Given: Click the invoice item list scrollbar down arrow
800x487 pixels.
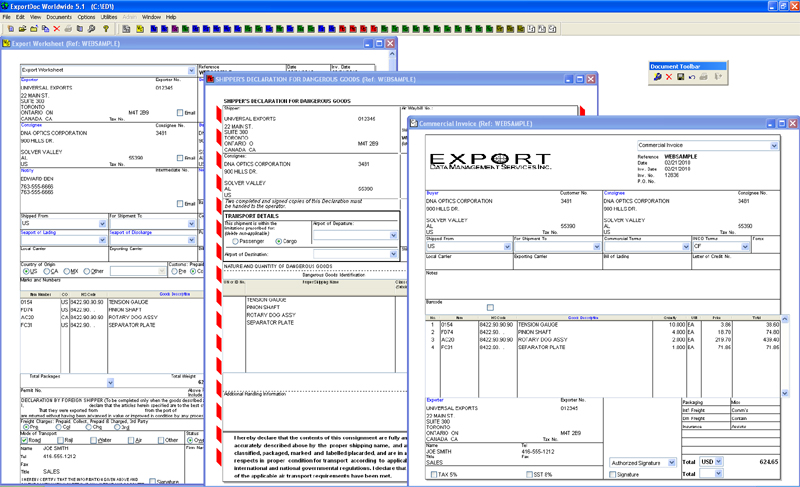Looking at the screenshot, I should point(785,393).
